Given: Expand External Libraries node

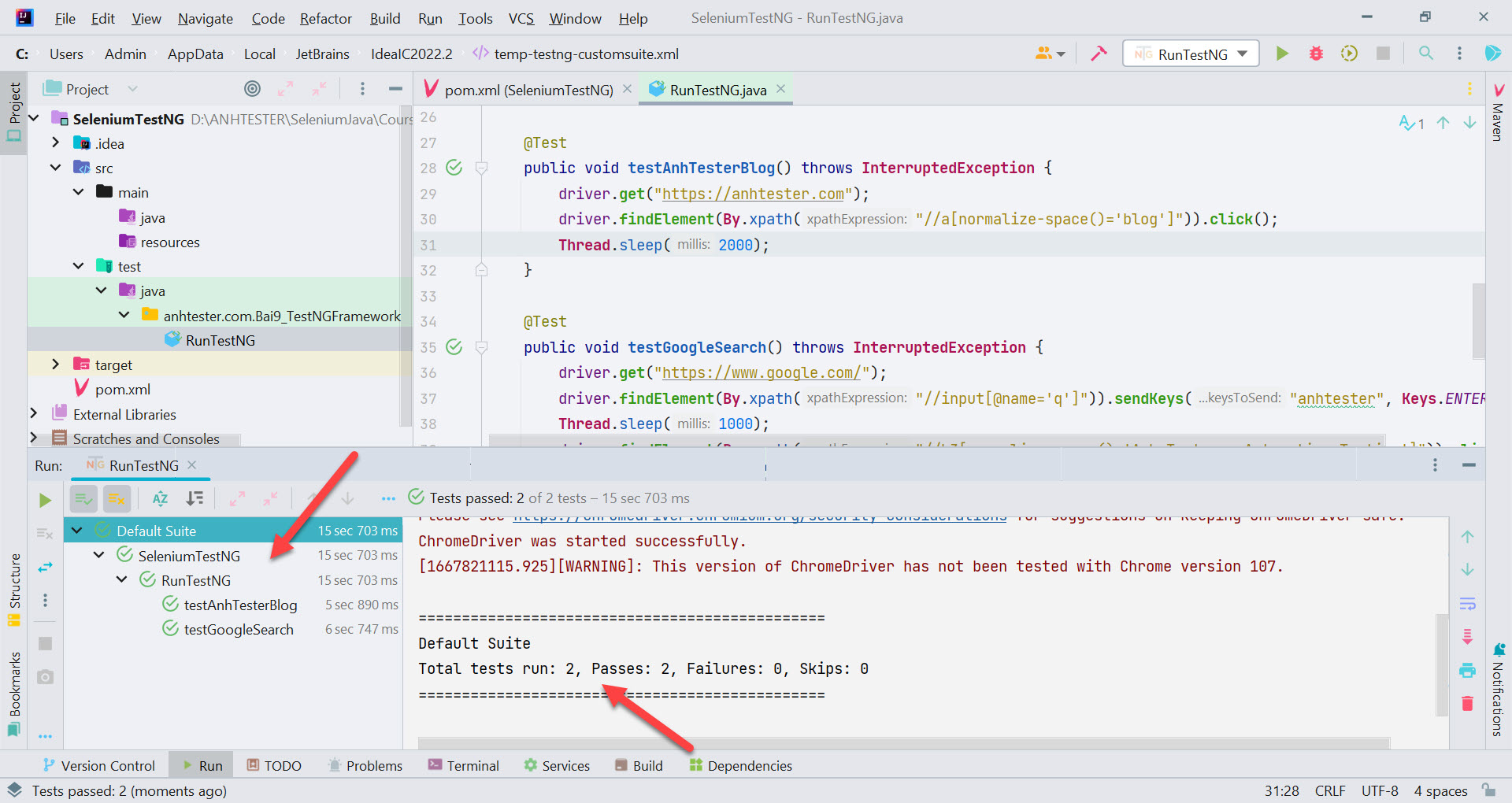Looking at the screenshot, I should point(33,413).
